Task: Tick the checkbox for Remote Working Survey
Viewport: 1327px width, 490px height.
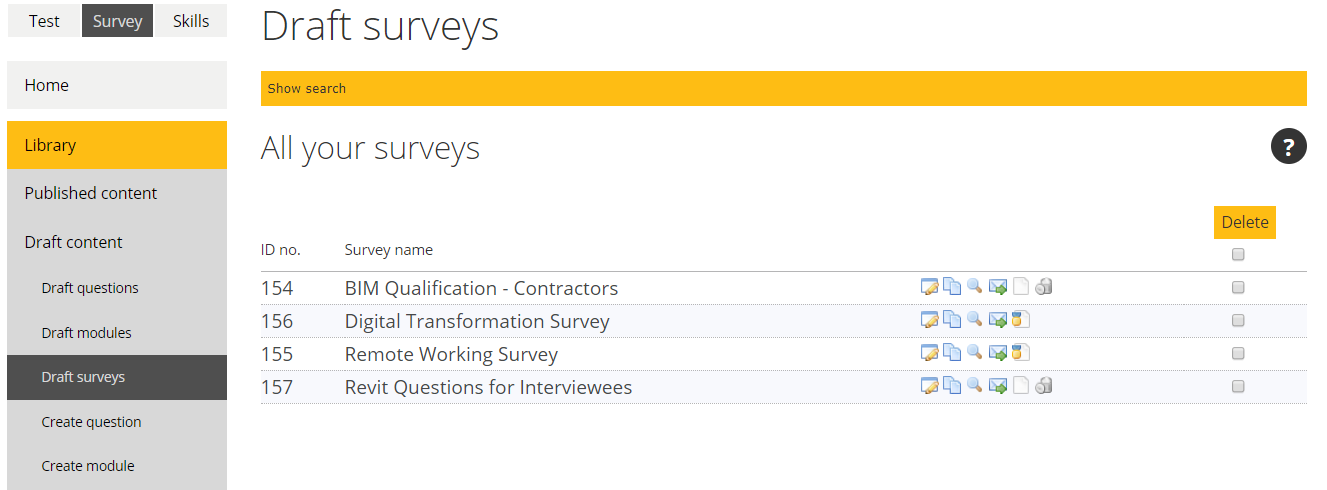Action: [x=1238, y=354]
